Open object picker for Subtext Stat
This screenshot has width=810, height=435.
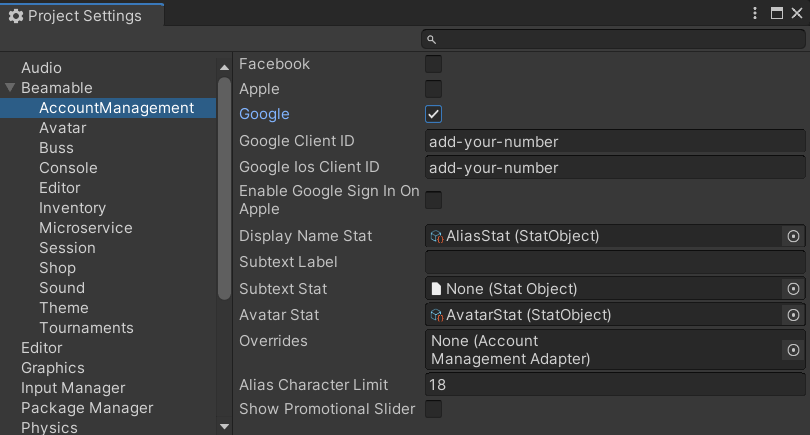(x=793, y=288)
